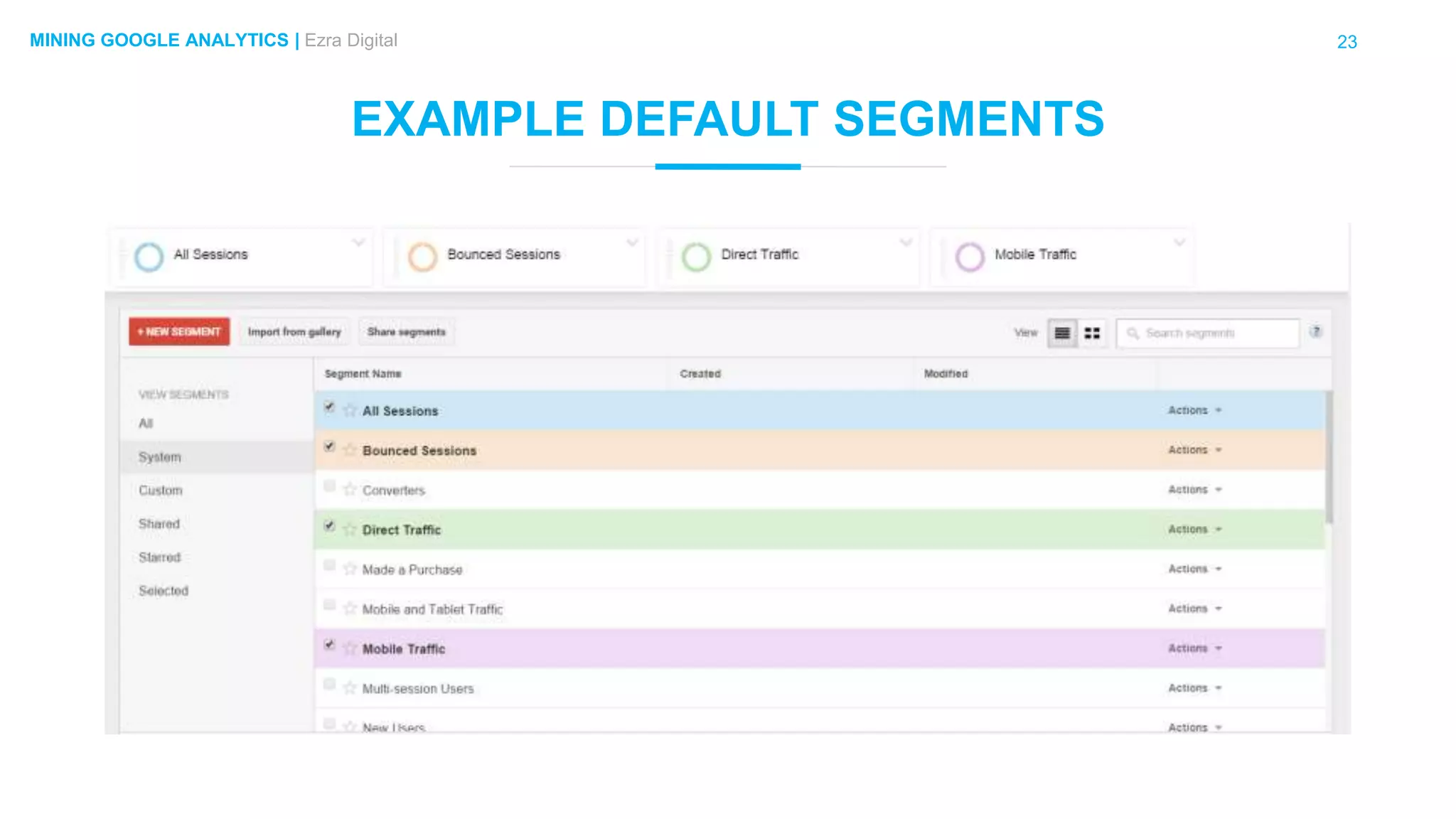Expand the All Sessions card chevron

(x=358, y=242)
